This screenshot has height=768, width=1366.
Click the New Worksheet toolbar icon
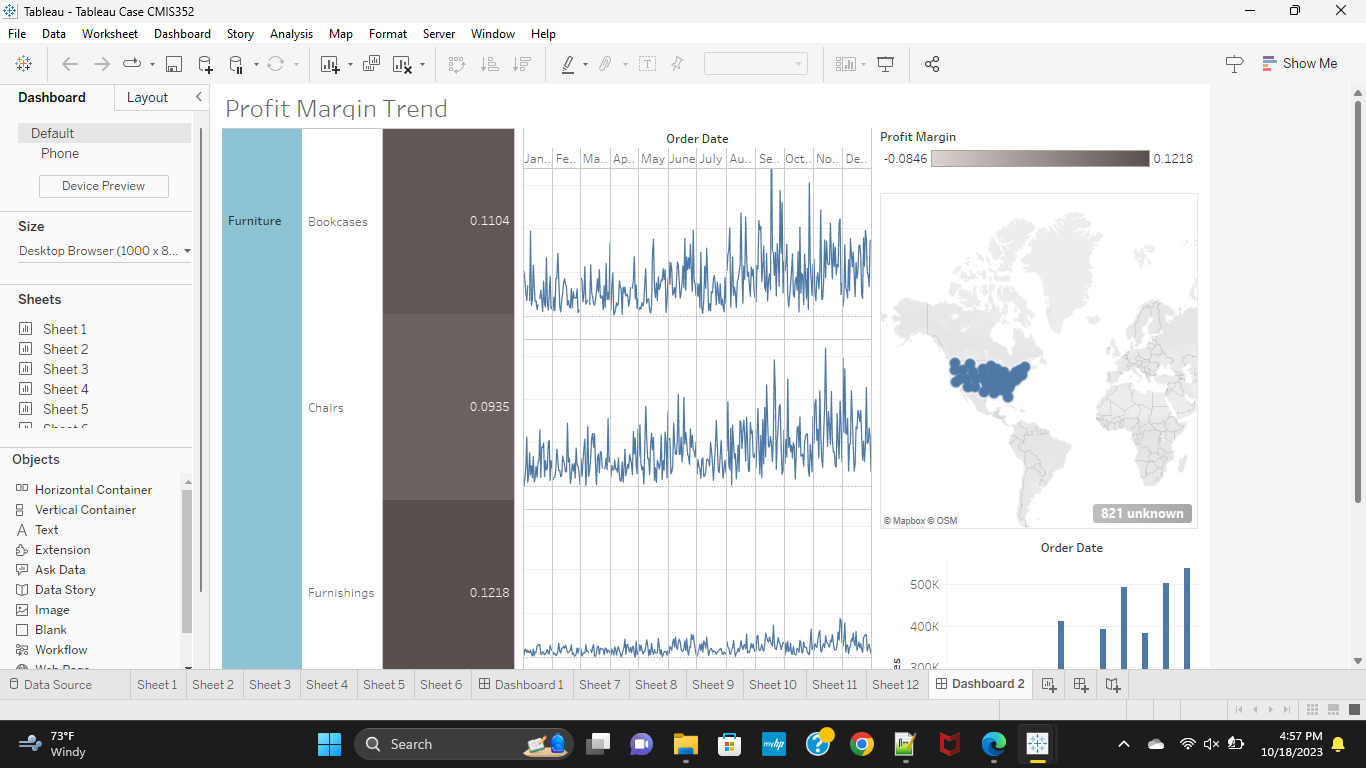(330, 64)
